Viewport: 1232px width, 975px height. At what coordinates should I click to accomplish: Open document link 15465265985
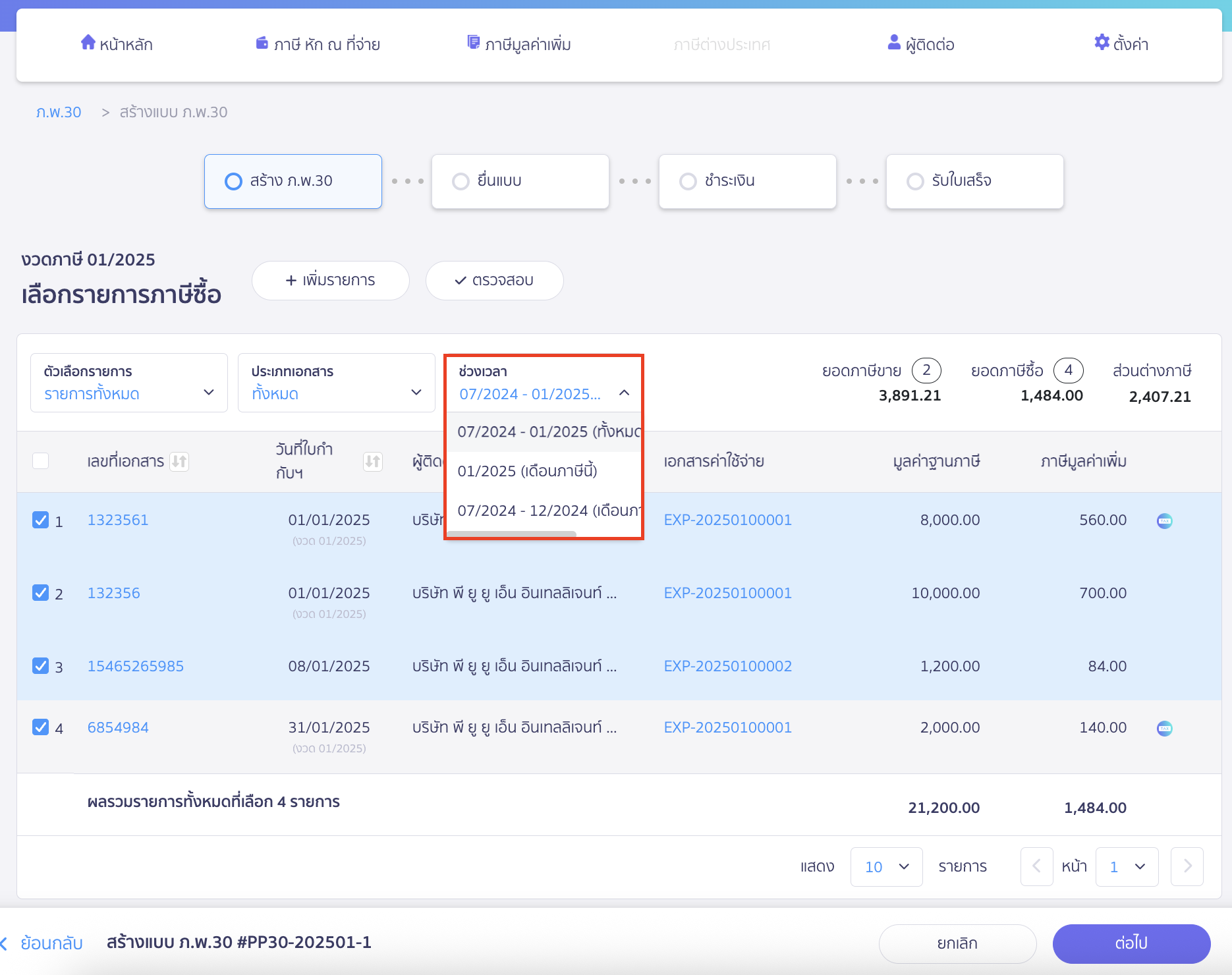click(x=136, y=666)
